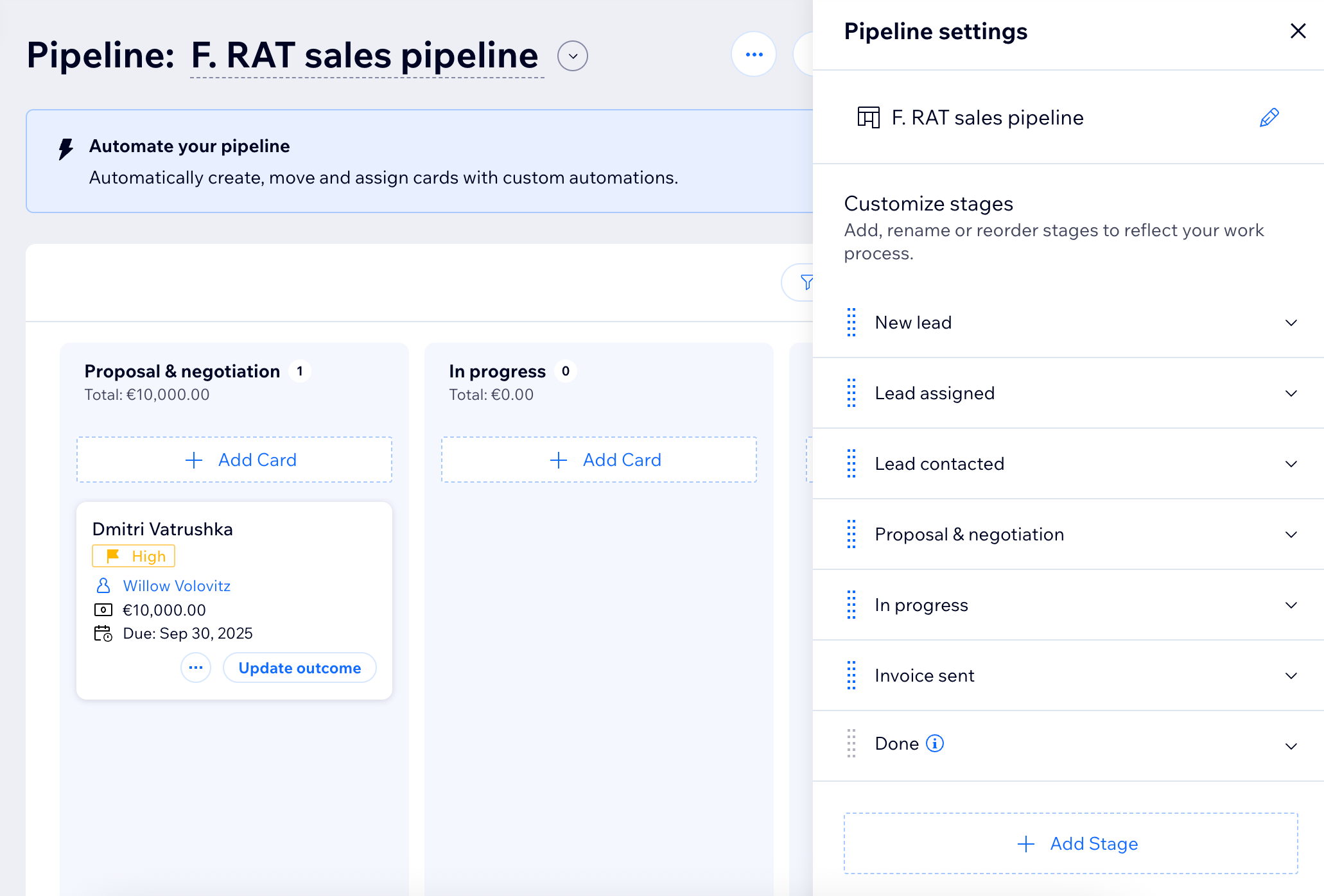Click the pipeline board icon beside the name
The image size is (1324, 896).
pyautogui.click(x=867, y=118)
